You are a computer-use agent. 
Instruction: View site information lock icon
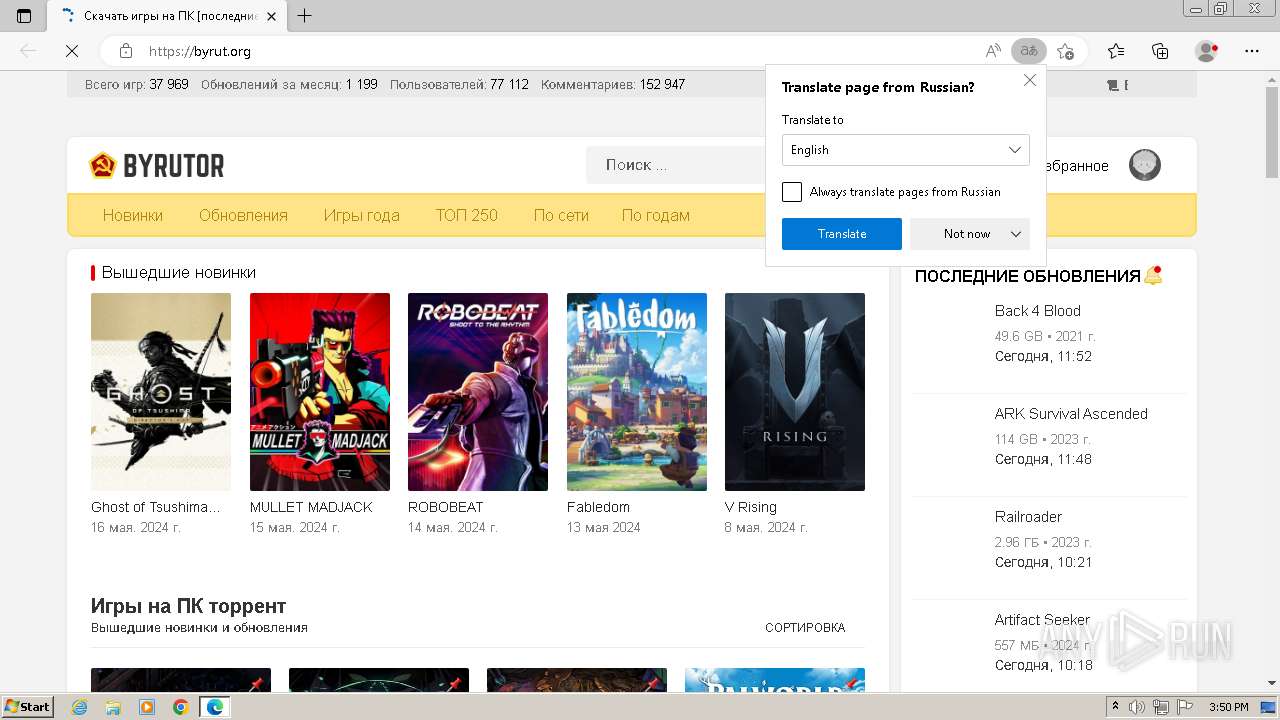125,51
